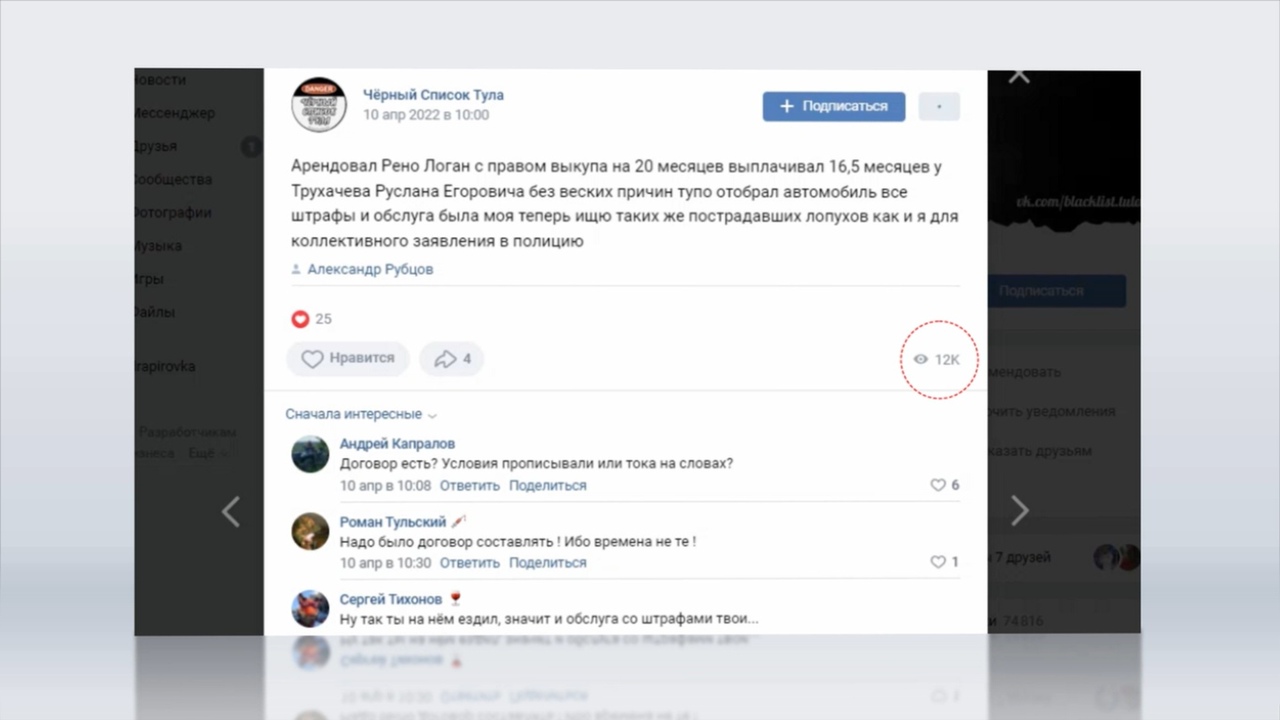Like Роман Тульский's comment heart
Image resolution: width=1280 pixels, height=720 pixels.
938,562
